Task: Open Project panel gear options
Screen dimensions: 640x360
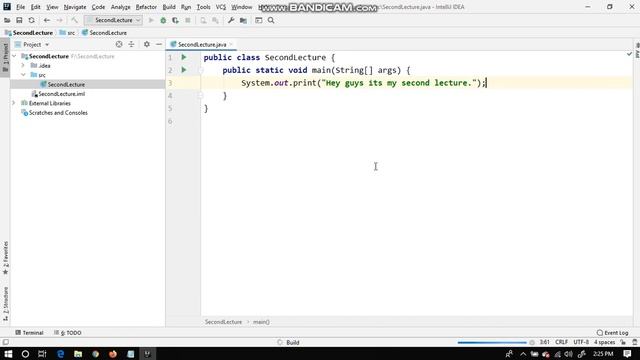Action: point(147,44)
